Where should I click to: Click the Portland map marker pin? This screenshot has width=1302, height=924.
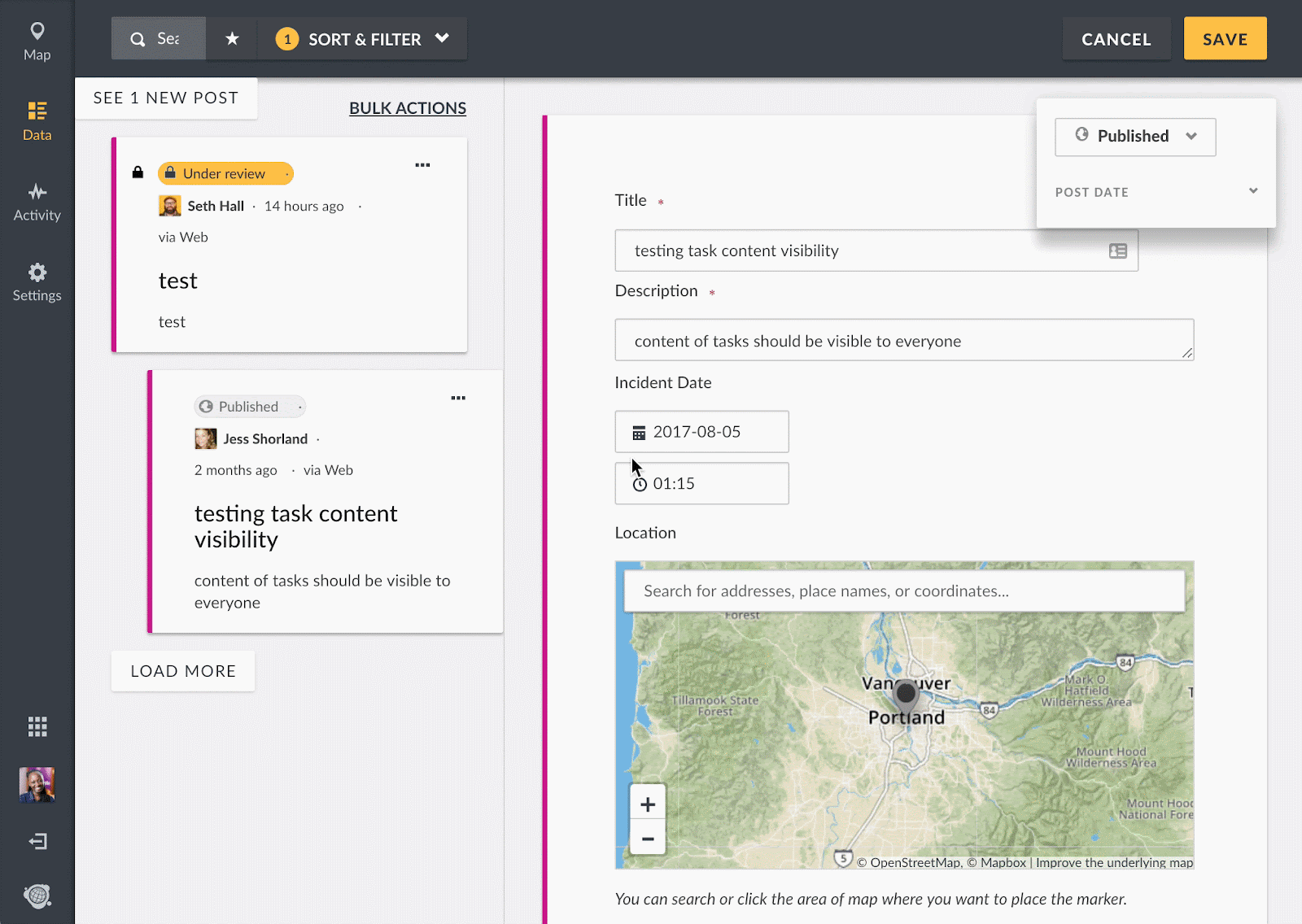pos(906,697)
